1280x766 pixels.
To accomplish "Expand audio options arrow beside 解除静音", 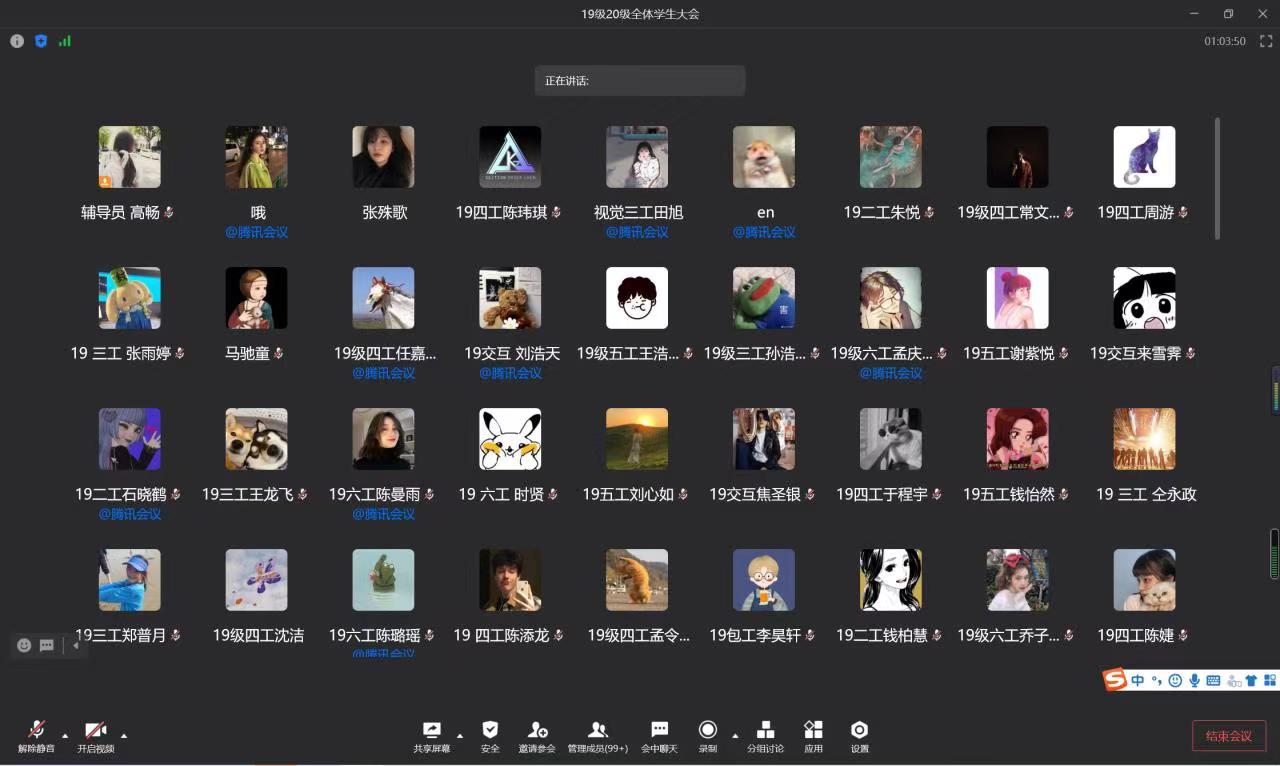I will (x=65, y=735).
